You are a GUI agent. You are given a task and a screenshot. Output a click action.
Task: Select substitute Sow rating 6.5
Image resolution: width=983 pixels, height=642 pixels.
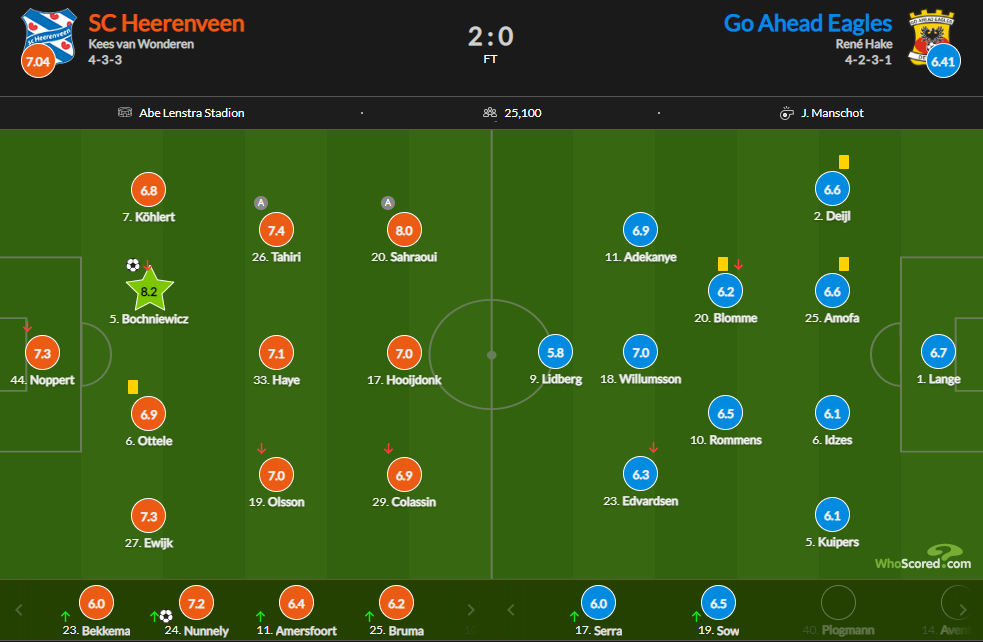click(x=718, y=604)
